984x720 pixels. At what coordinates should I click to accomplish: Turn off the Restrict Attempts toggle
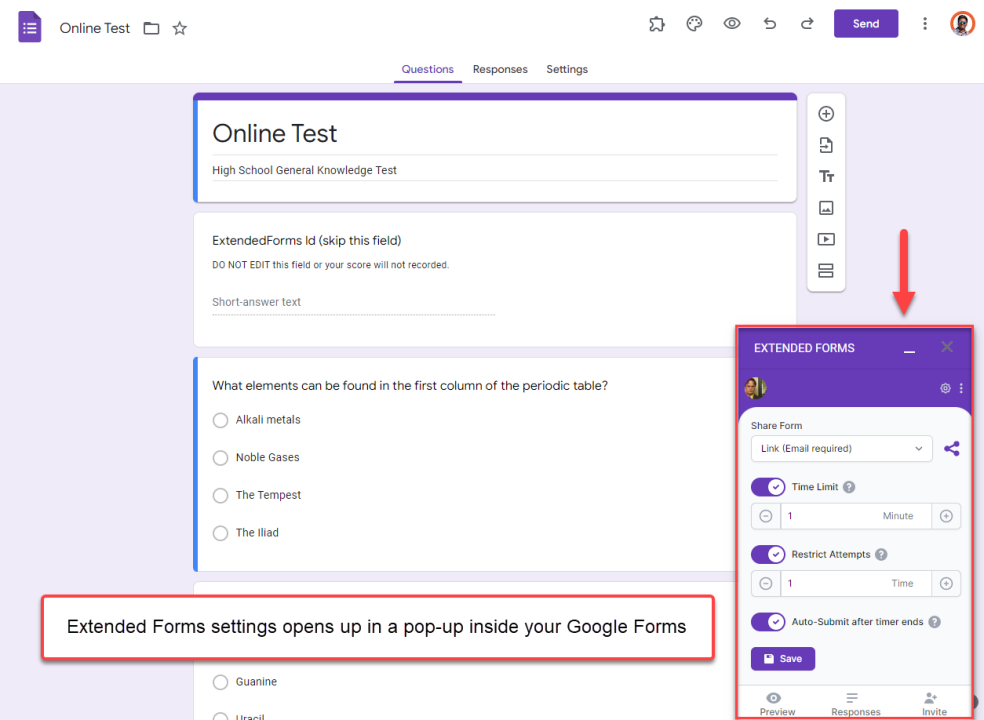pyautogui.click(x=768, y=554)
